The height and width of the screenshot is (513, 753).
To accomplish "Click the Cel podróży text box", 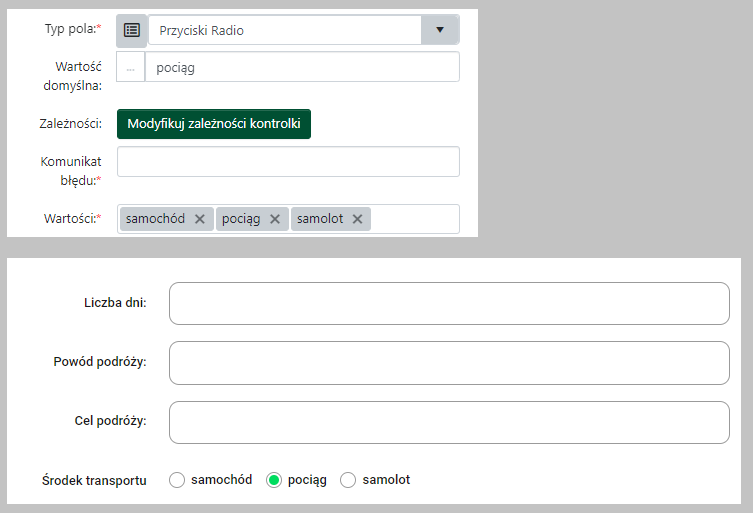I will point(449,422).
